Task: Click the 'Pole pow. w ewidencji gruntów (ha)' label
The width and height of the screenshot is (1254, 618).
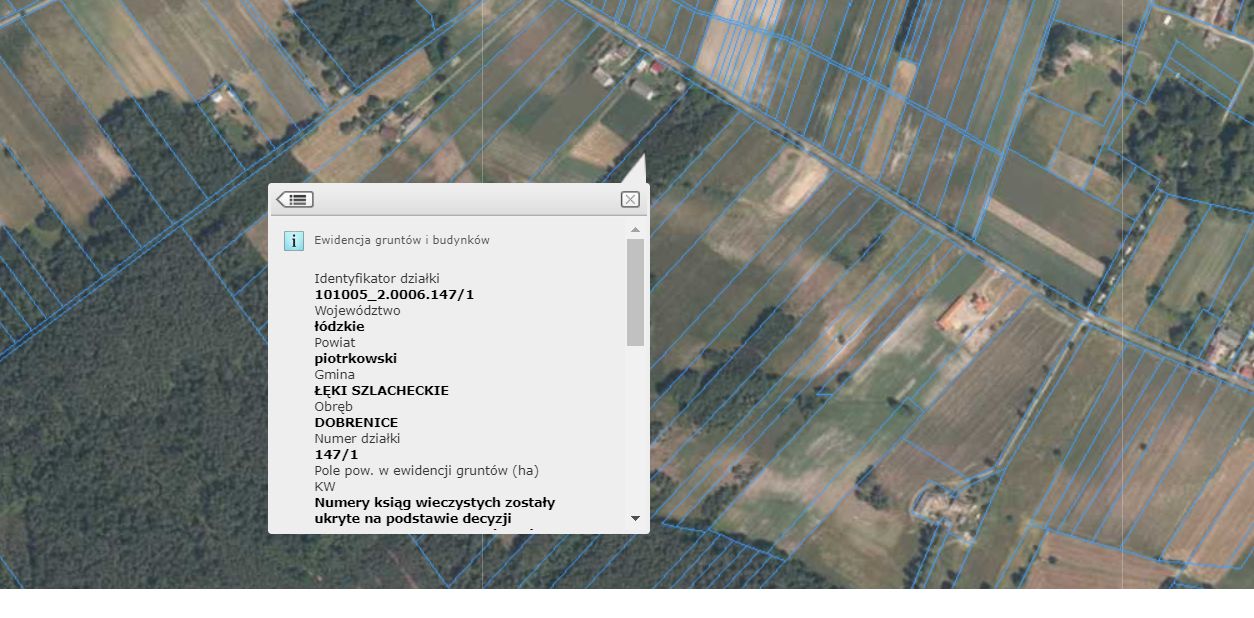Action: pyautogui.click(x=426, y=470)
